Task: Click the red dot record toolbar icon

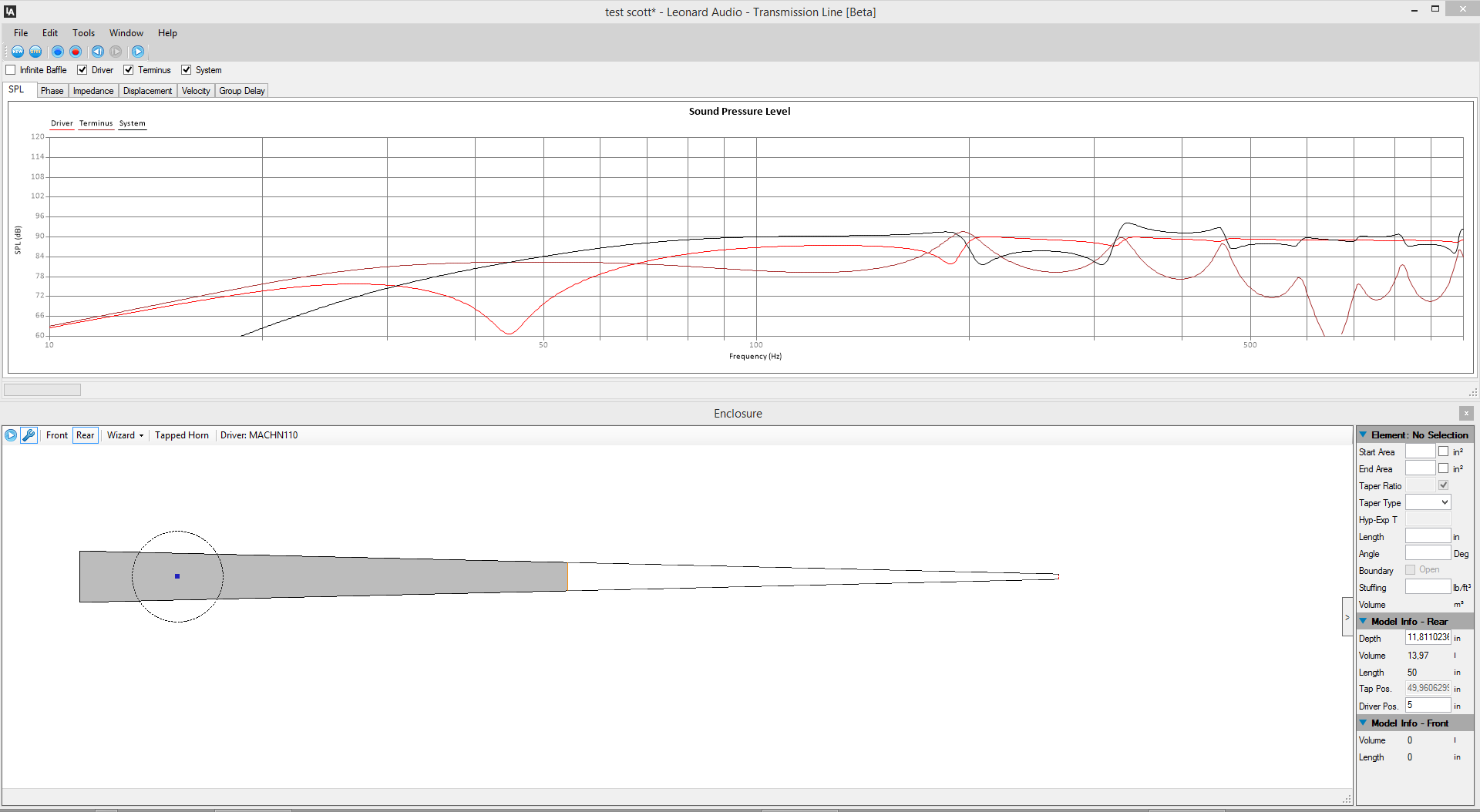Action: click(x=76, y=52)
